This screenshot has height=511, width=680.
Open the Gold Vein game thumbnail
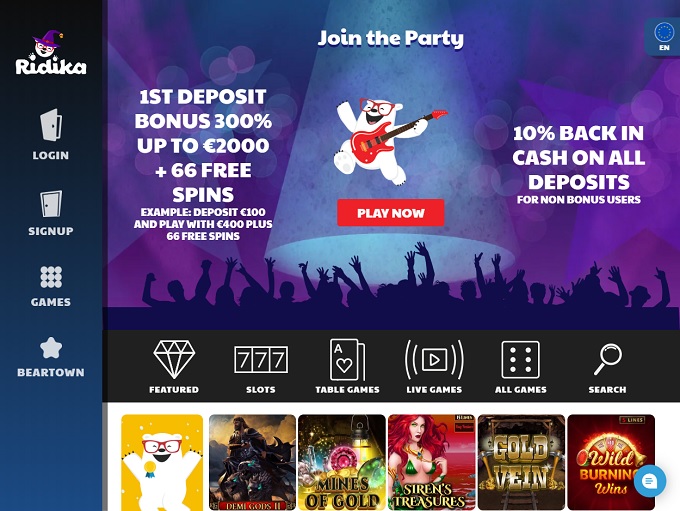[x=521, y=462]
